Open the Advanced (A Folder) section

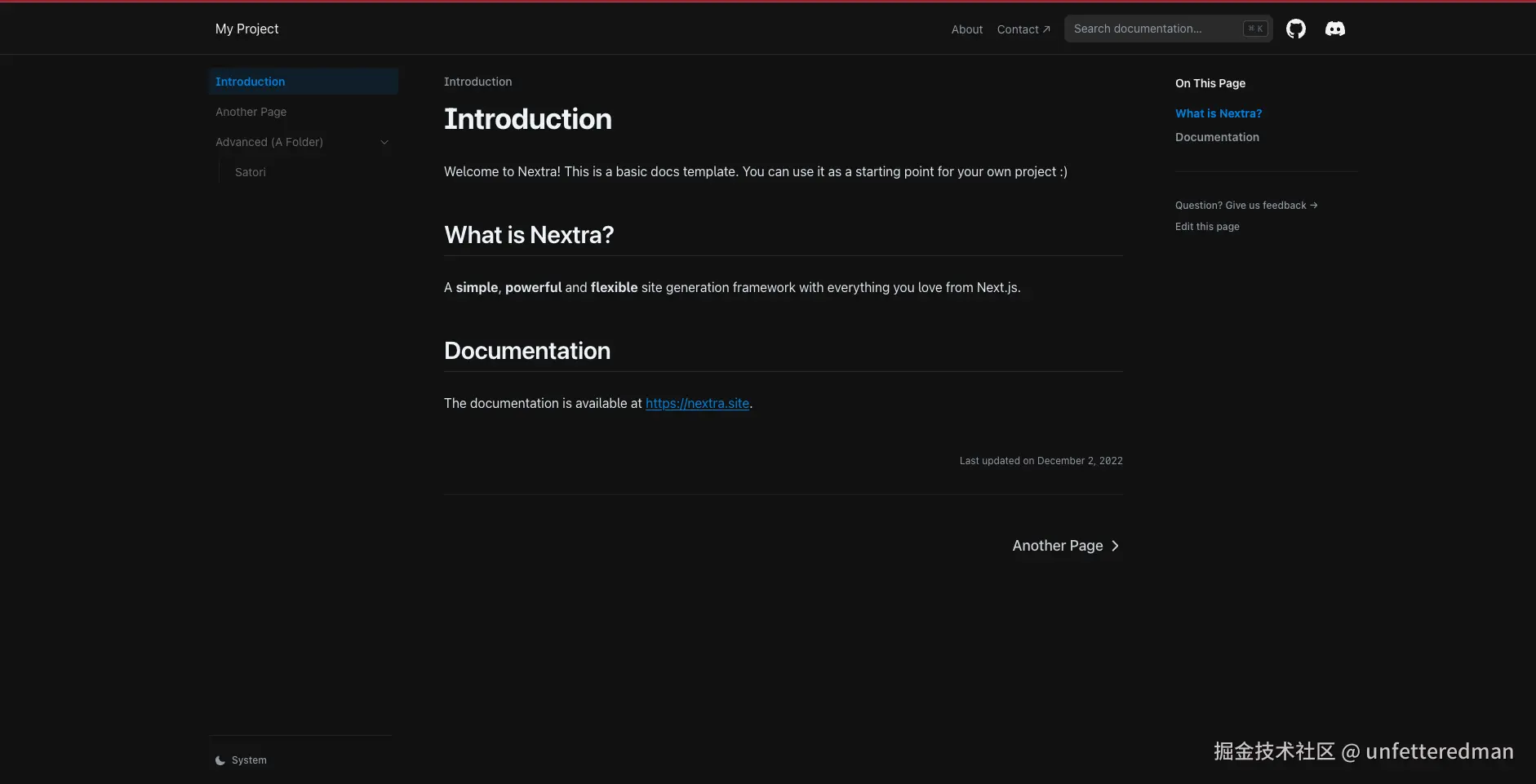(x=304, y=142)
